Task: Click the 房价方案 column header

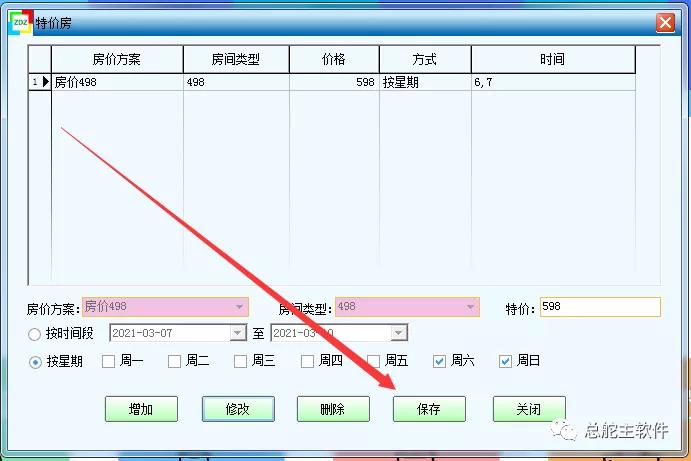Action: click(x=117, y=59)
